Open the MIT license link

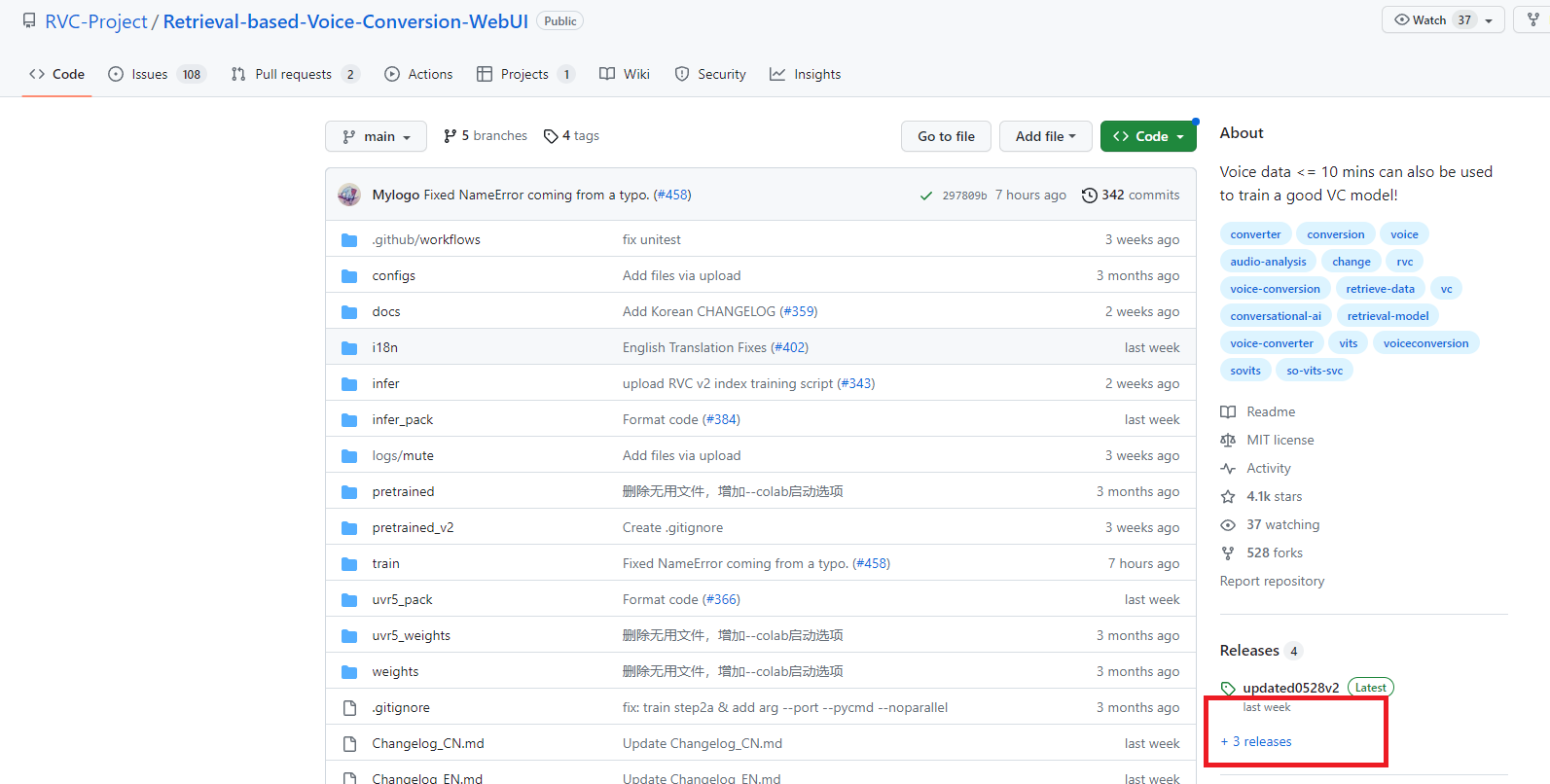tap(1267, 440)
